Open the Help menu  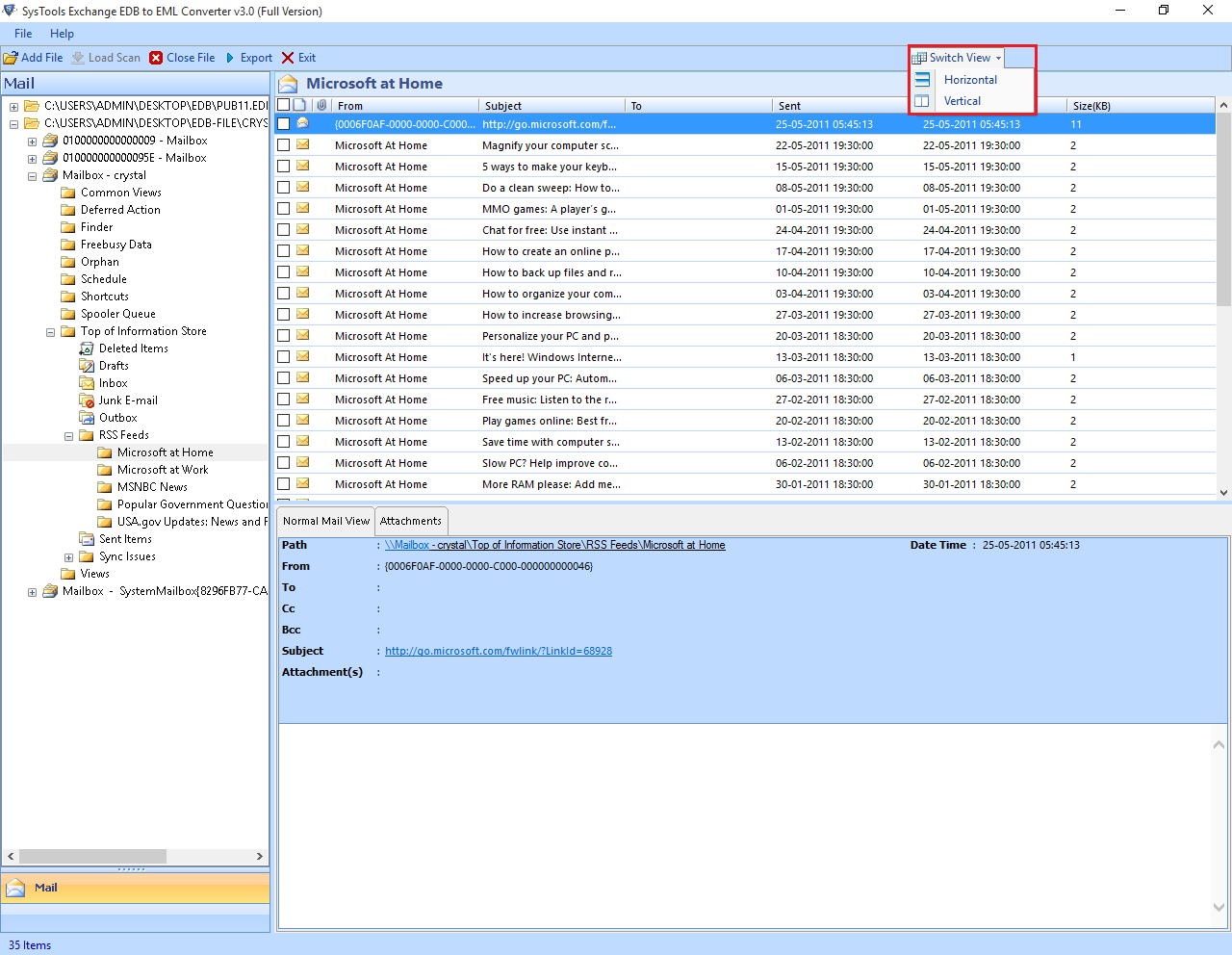point(62,34)
